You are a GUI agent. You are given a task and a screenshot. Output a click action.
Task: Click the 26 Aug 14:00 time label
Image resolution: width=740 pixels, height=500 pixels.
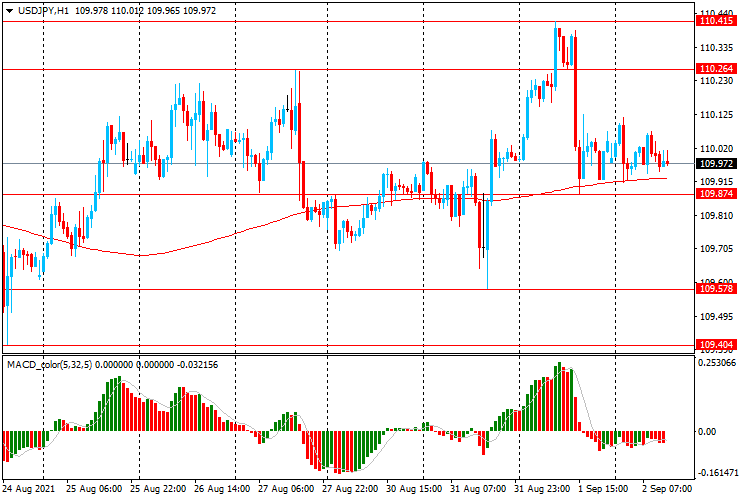pos(222,489)
